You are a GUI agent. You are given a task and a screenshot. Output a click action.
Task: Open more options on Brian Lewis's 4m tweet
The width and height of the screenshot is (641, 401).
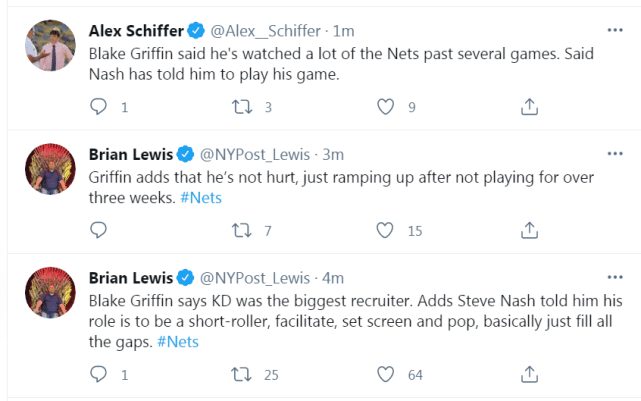click(x=615, y=276)
